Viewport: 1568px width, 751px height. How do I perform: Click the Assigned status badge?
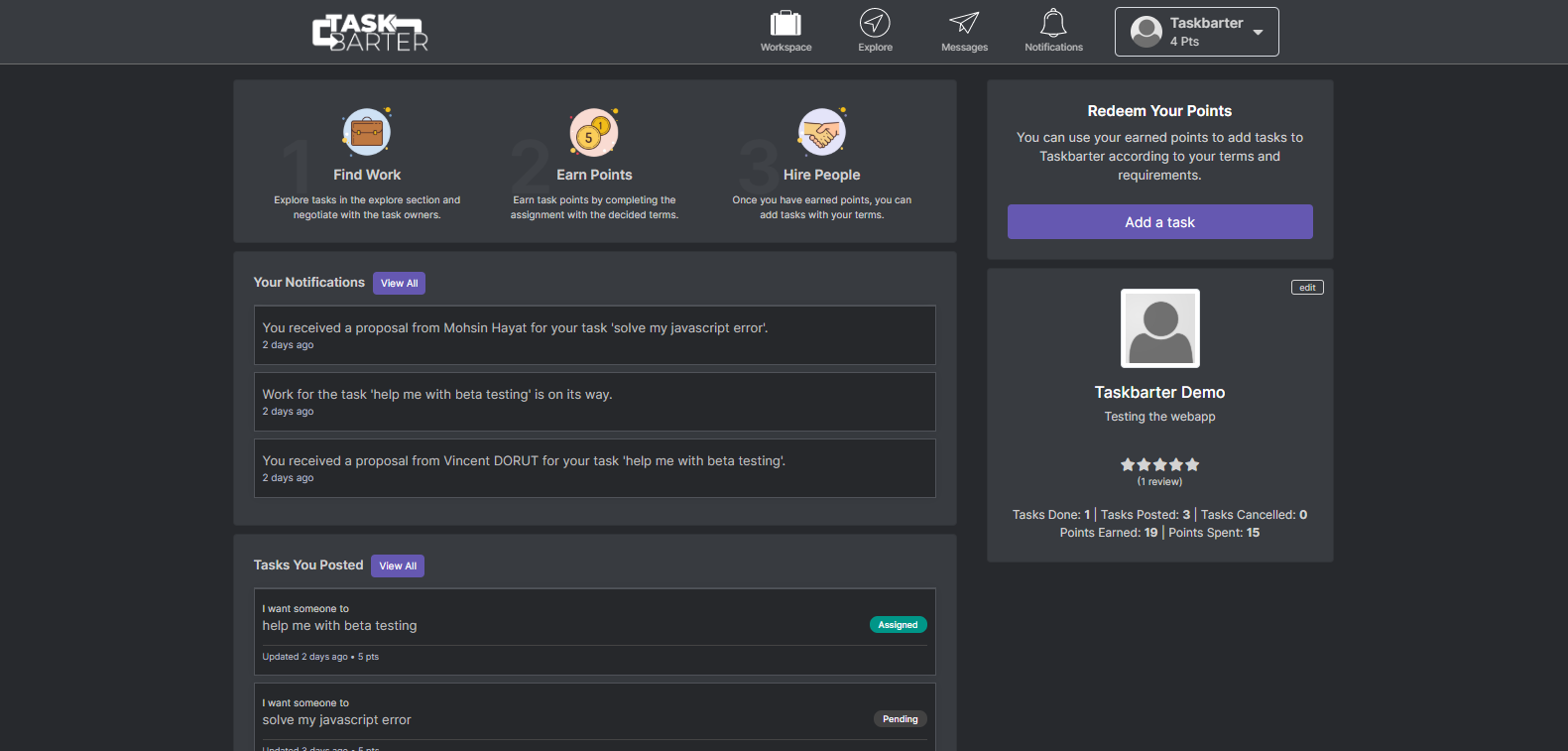(x=899, y=625)
